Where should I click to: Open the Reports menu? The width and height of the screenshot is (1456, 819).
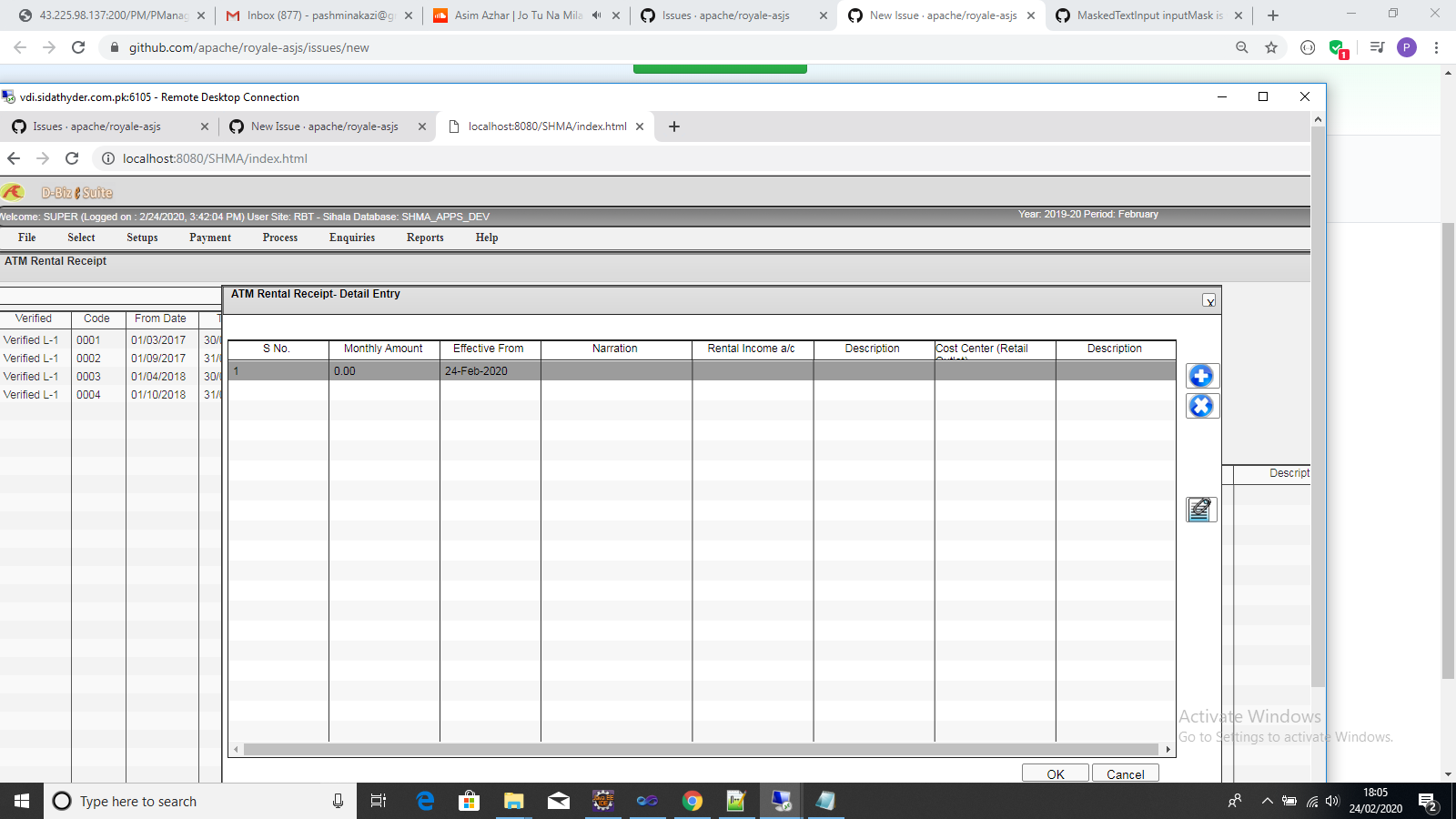click(424, 238)
